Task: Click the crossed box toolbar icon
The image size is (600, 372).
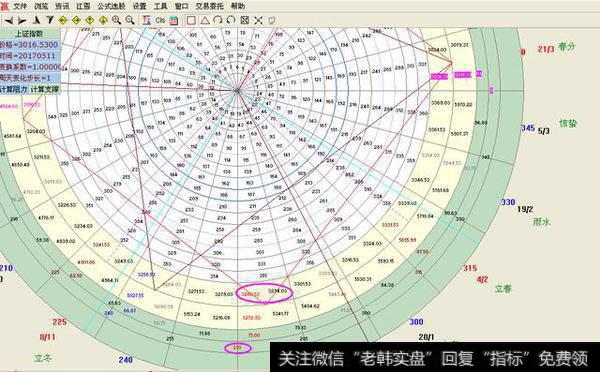Action: point(245,20)
